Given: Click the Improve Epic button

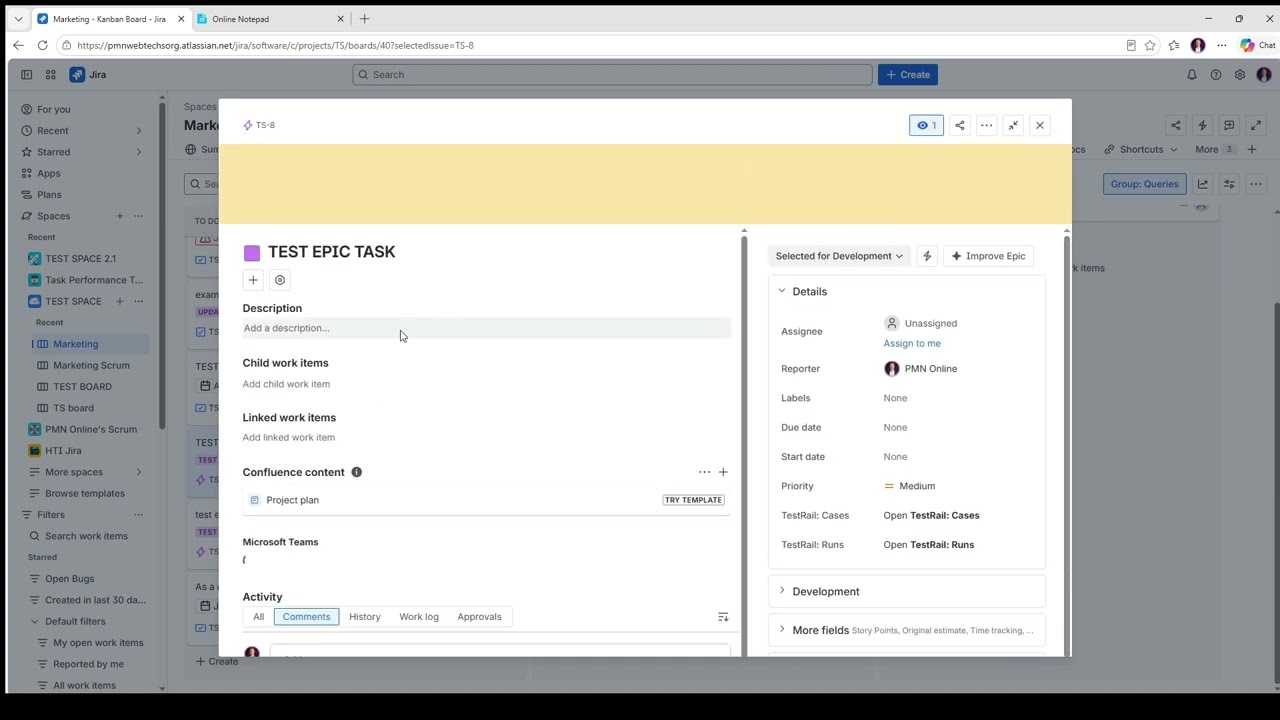Looking at the screenshot, I should pos(988,256).
